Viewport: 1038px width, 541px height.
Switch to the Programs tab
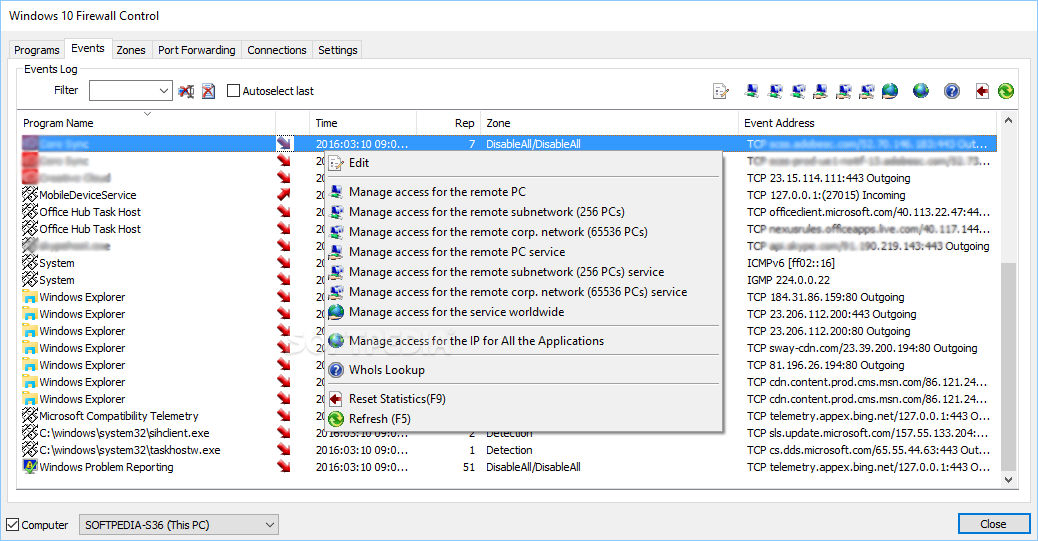tap(37, 50)
